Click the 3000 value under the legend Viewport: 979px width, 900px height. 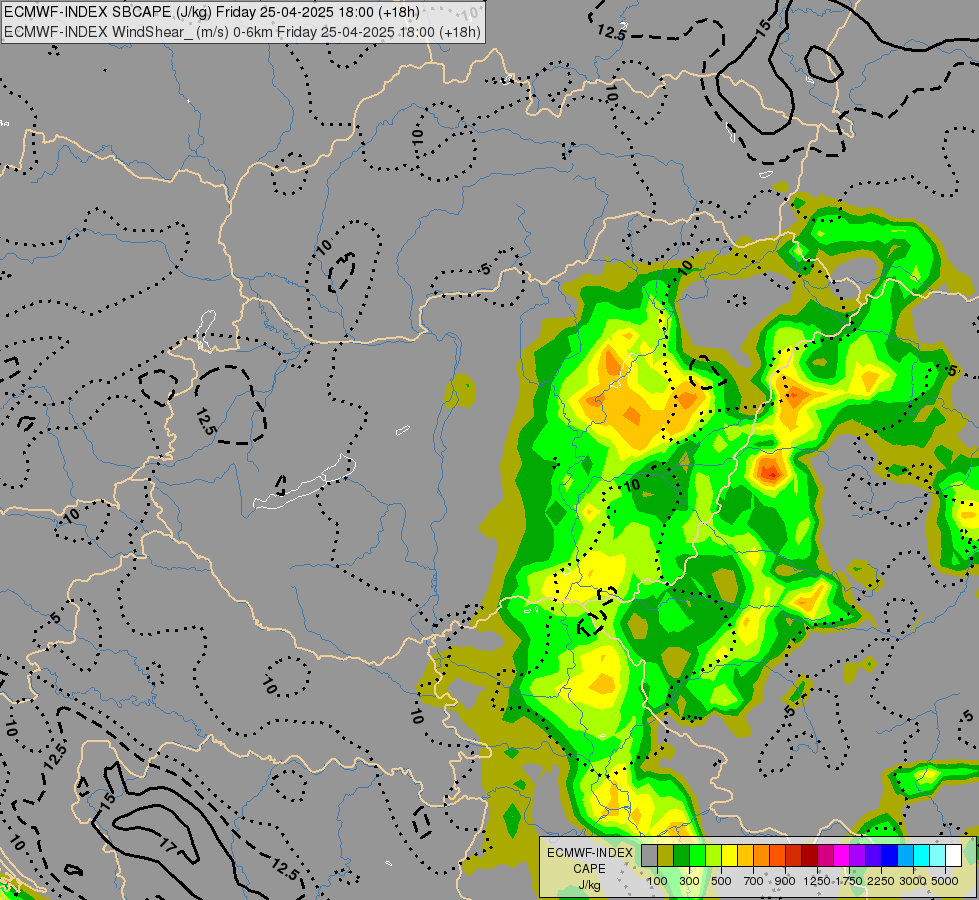tap(913, 881)
